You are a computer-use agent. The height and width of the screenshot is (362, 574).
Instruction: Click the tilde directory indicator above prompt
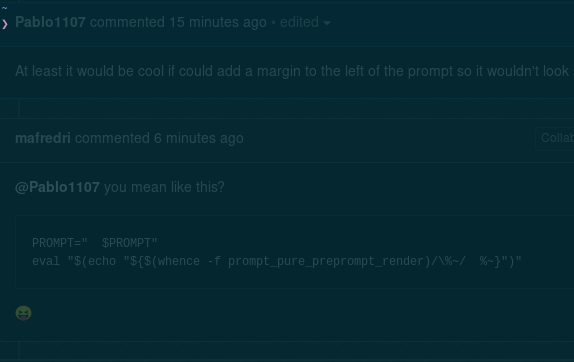4,8
